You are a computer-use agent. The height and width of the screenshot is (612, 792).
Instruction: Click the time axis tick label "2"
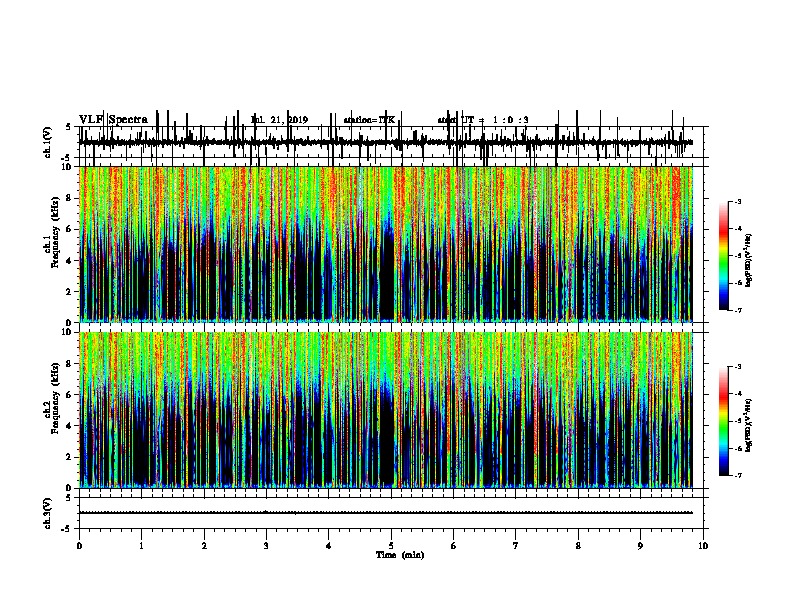pyautogui.click(x=204, y=546)
